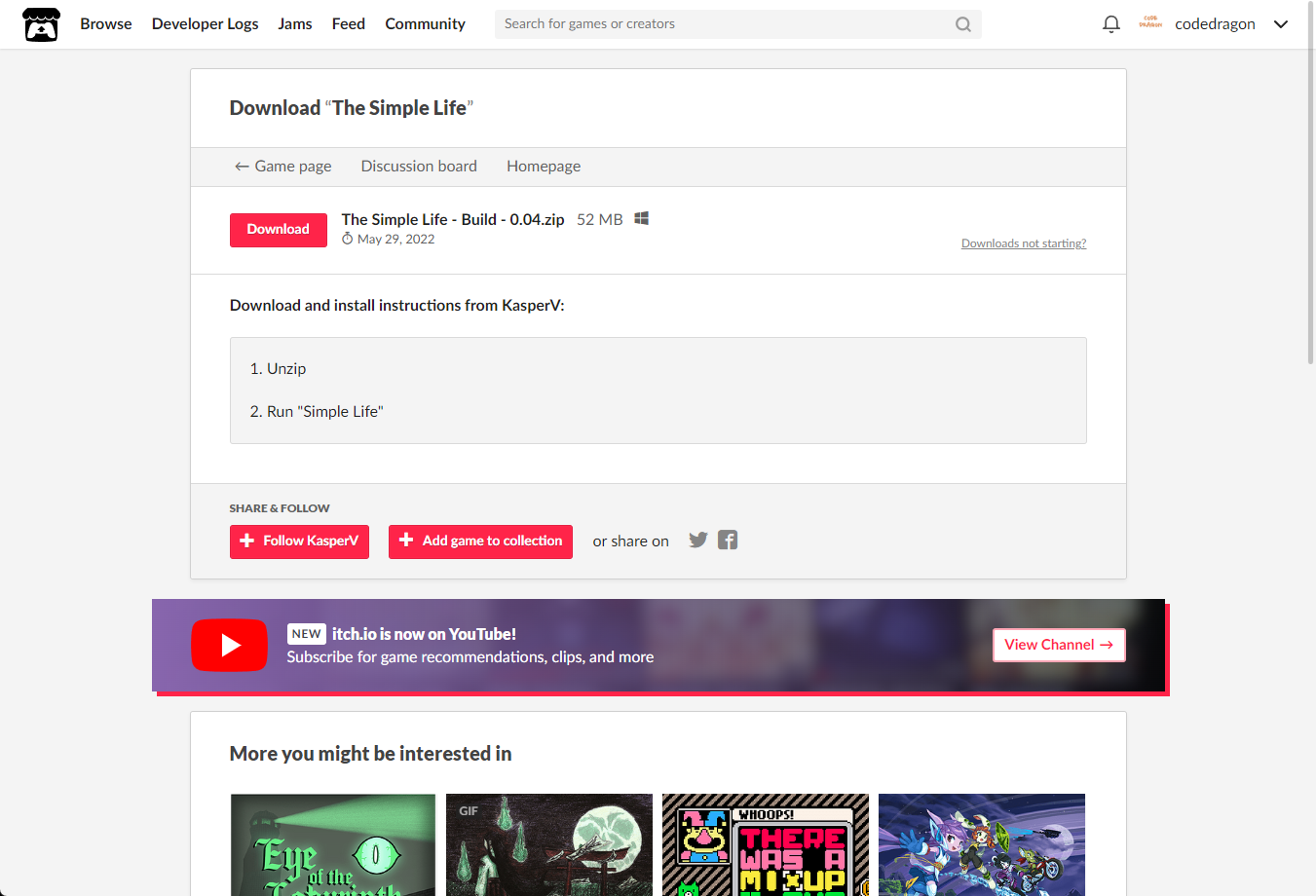The height and width of the screenshot is (896, 1316).
Task: Click 'Downloads not starting?' link
Action: [1024, 243]
